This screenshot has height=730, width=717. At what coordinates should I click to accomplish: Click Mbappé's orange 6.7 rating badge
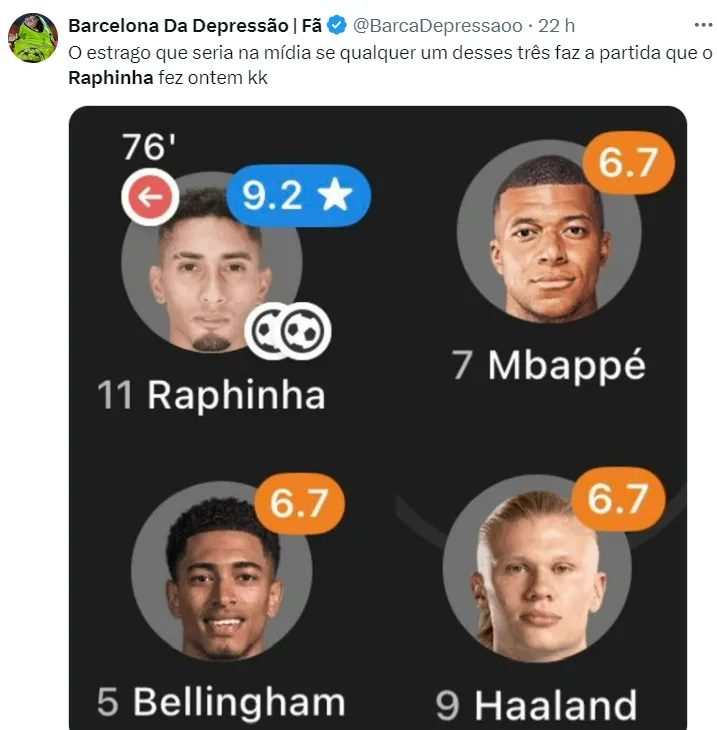(627, 161)
